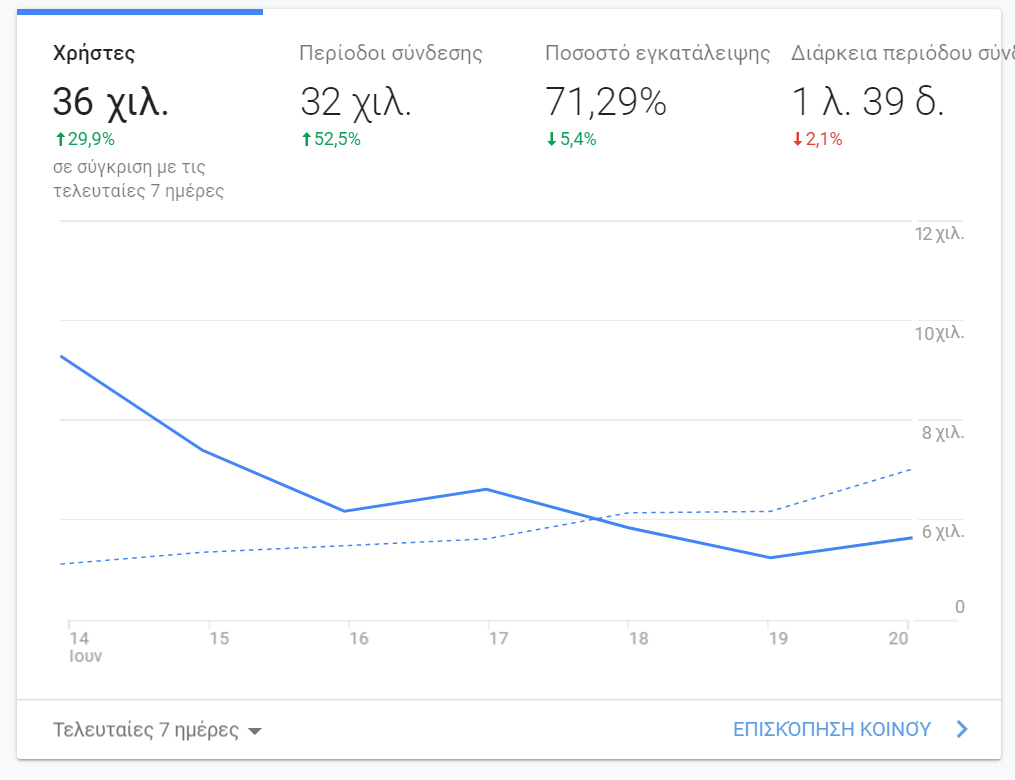Click the red down arrow beside 2,1%
Image resolution: width=1015 pixels, height=780 pixels.
pos(797,139)
